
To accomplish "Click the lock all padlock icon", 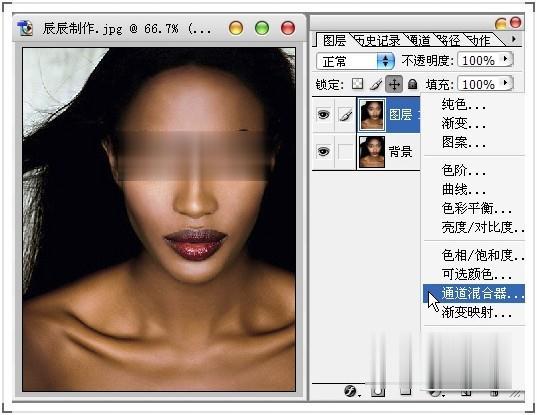I will click(x=412, y=84).
